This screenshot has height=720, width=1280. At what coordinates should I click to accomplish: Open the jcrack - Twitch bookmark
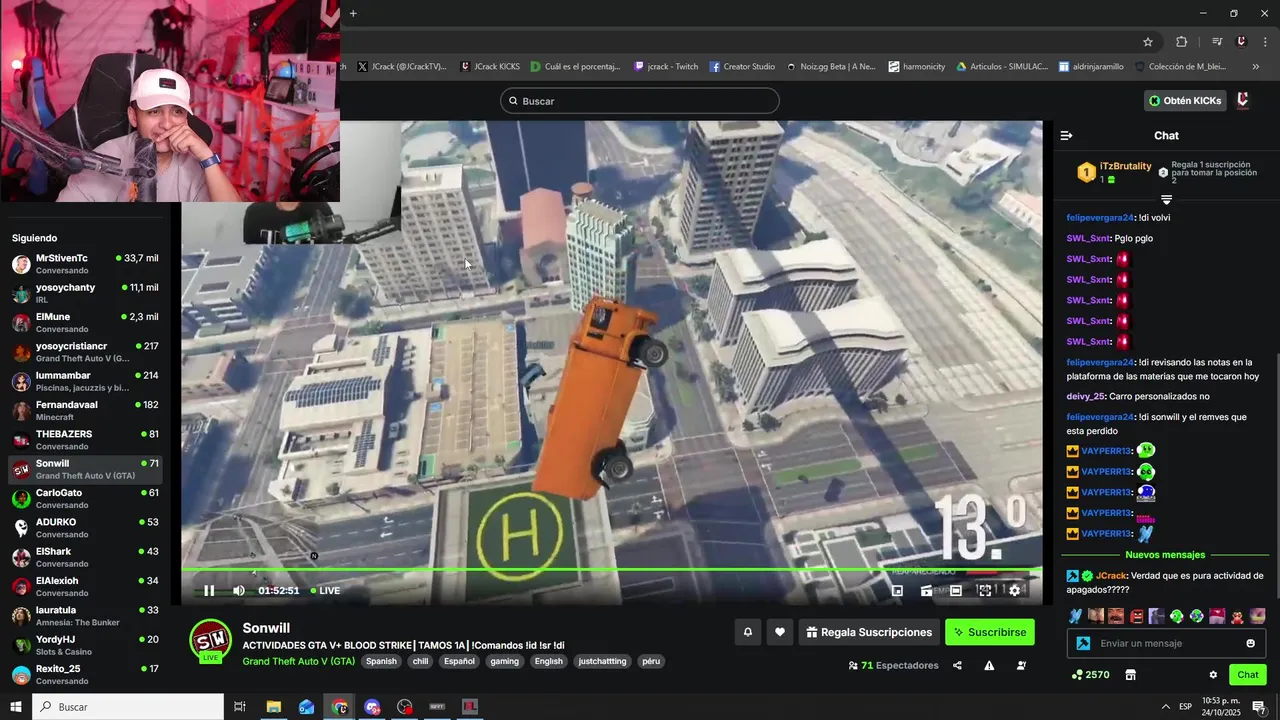(x=666, y=67)
